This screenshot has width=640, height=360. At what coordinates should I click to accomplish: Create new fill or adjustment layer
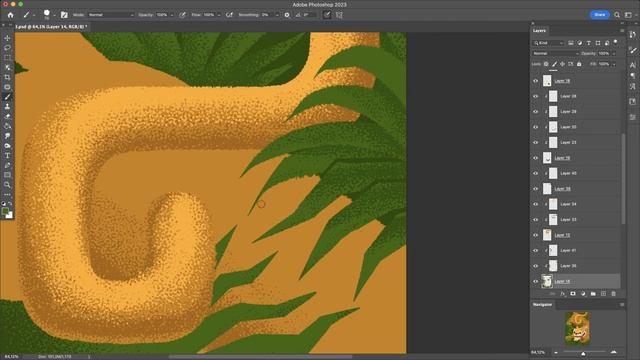pyautogui.click(x=583, y=294)
